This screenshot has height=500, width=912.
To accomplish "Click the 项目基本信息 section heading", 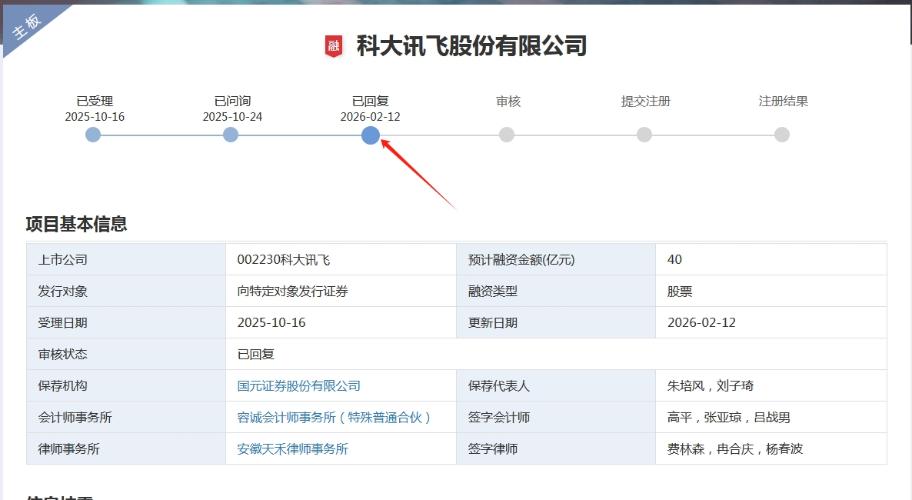I will [x=76, y=224].
